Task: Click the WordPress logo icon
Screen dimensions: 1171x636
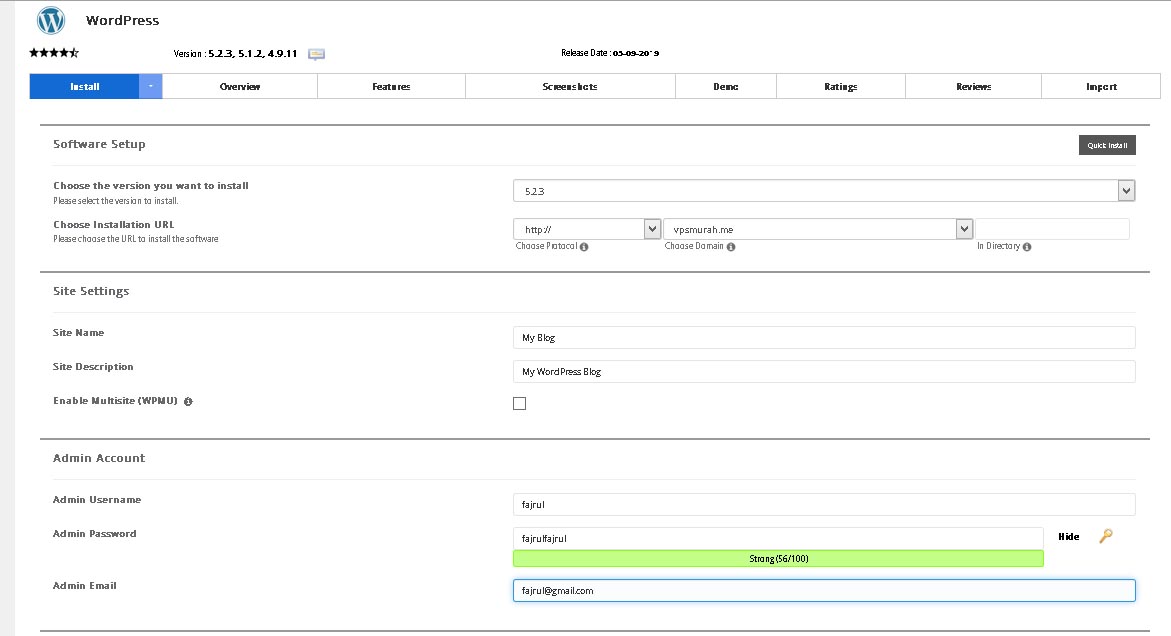Action: pos(51,20)
